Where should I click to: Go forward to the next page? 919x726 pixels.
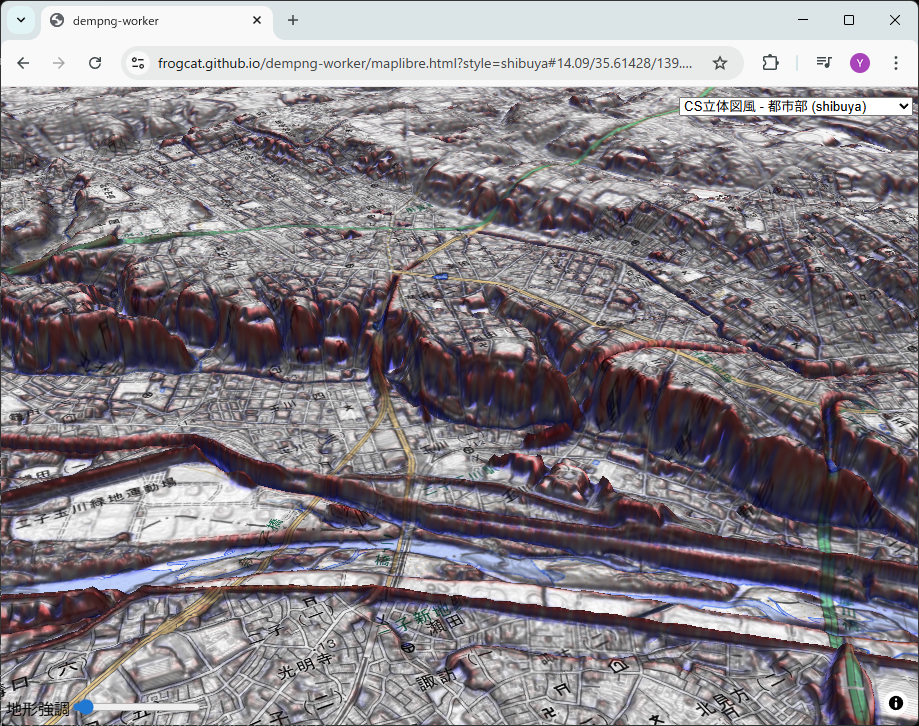[59, 63]
